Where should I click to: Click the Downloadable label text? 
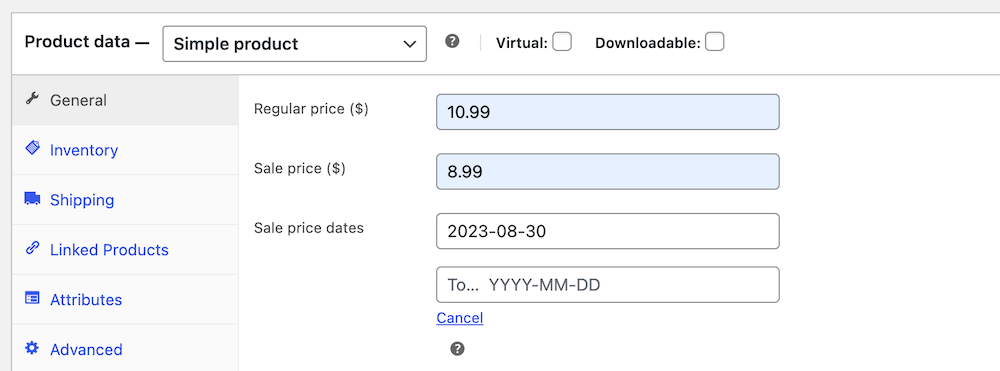pyautogui.click(x=648, y=43)
